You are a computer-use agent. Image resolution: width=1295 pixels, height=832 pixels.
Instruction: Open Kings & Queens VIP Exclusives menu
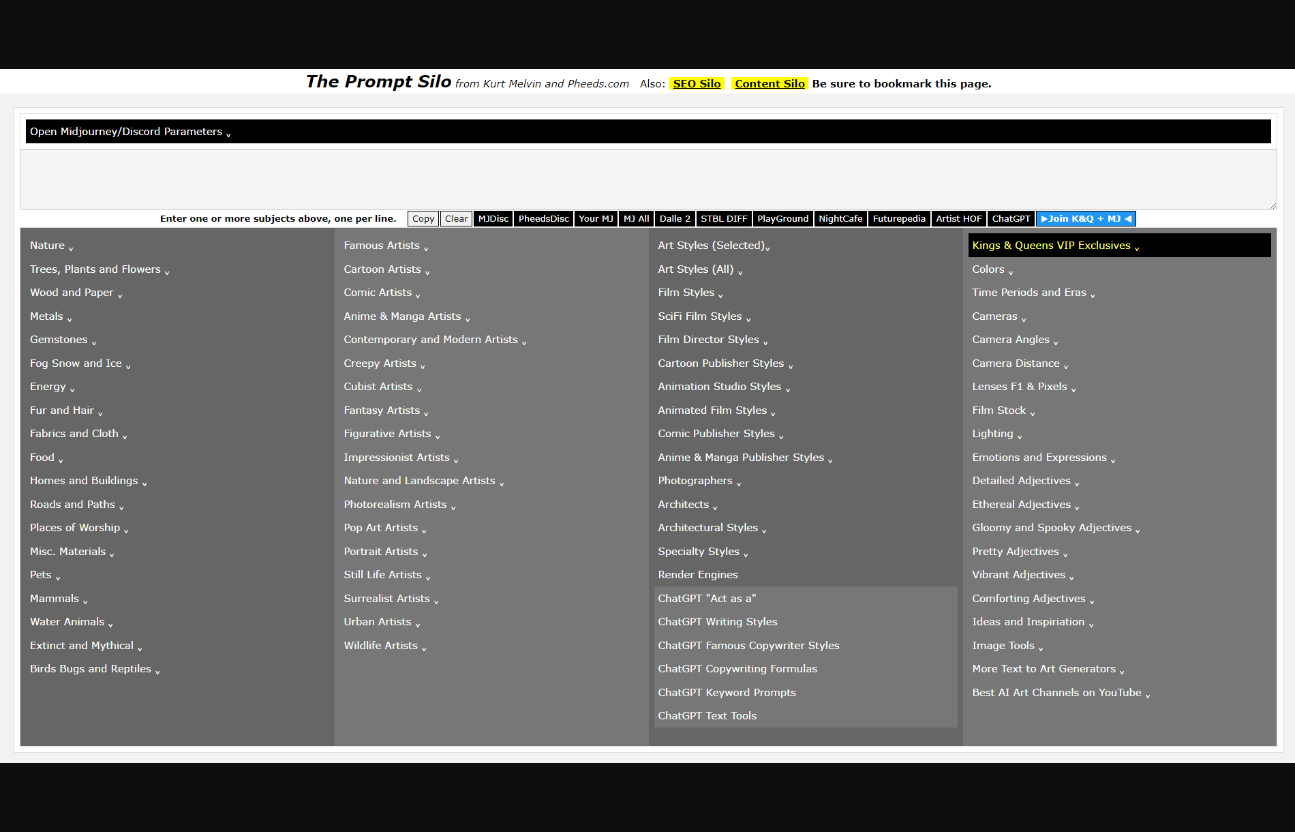1052,246
